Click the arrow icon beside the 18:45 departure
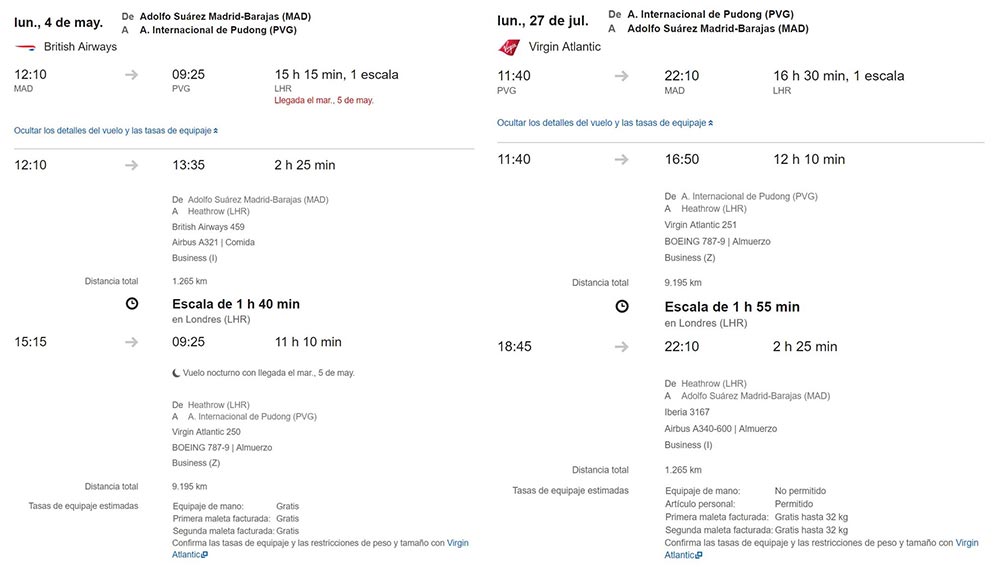 point(621,347)
